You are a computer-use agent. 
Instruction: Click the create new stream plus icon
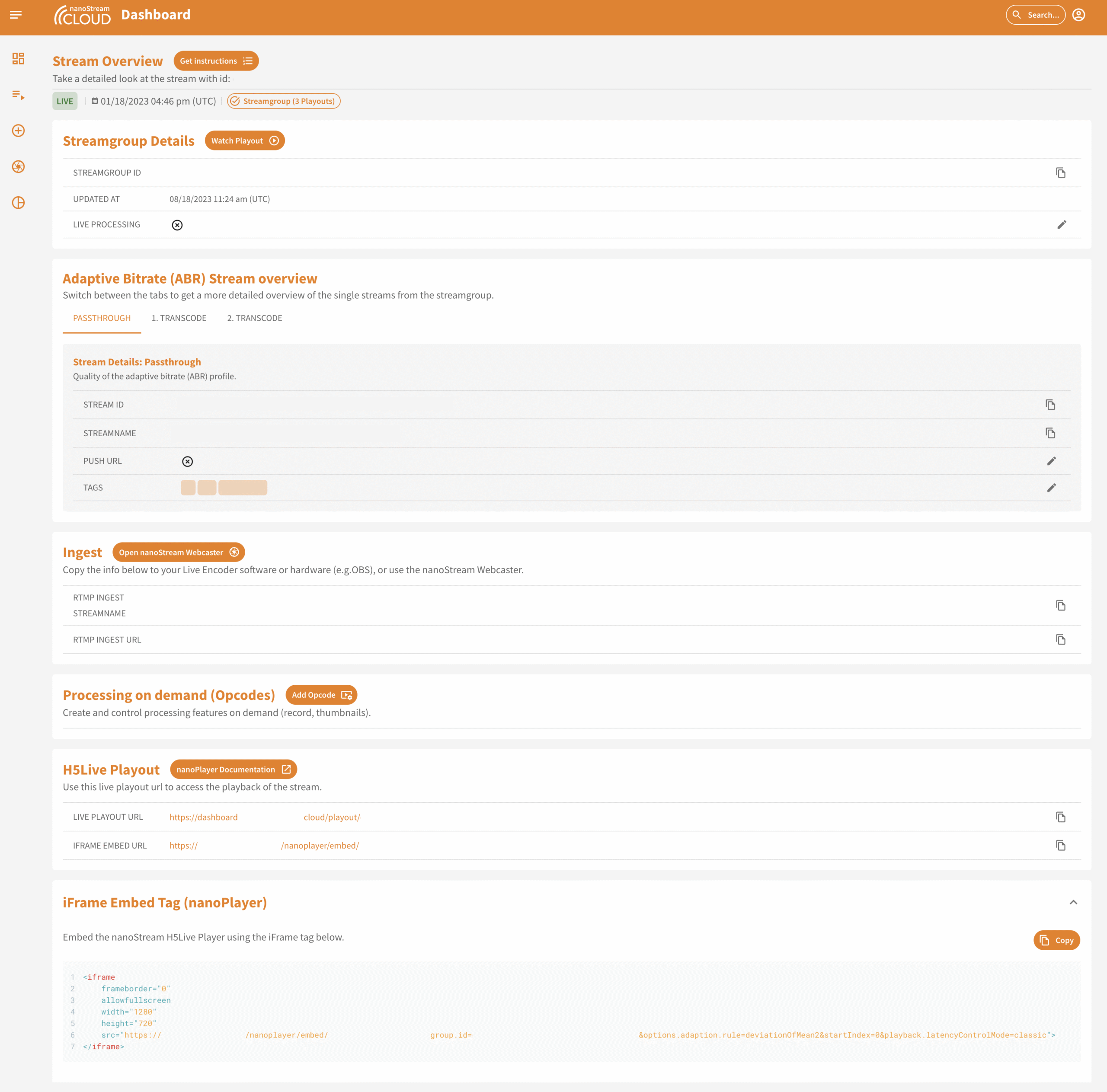click(18, 131)
